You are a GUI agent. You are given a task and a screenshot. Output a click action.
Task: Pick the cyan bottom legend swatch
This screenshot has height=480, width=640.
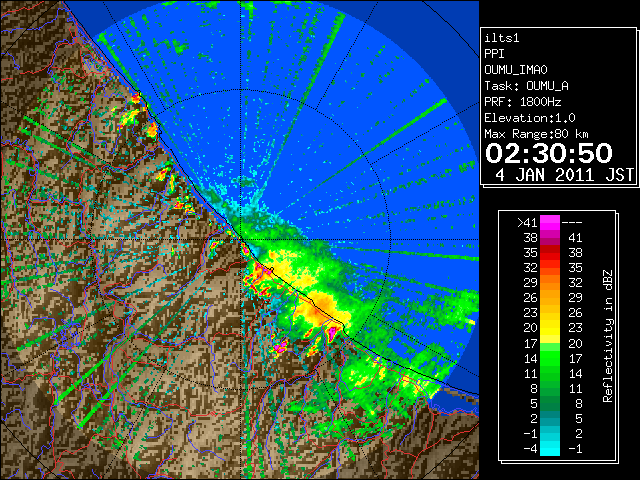click(550, 449)
